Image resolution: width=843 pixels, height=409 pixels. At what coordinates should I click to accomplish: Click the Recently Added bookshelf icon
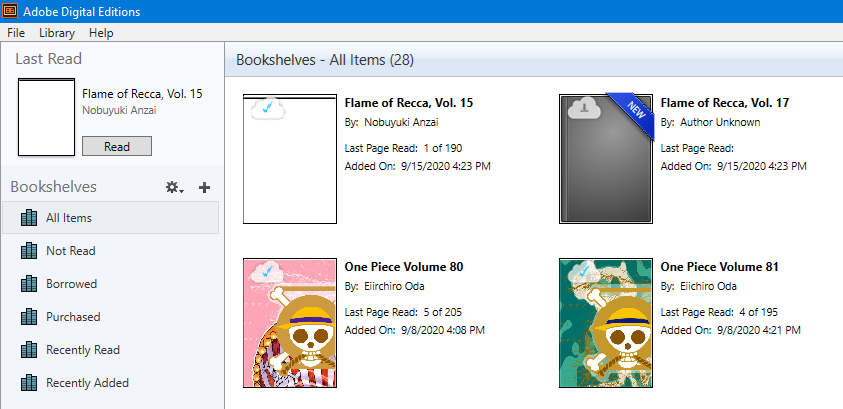click(x=28, y=383)
